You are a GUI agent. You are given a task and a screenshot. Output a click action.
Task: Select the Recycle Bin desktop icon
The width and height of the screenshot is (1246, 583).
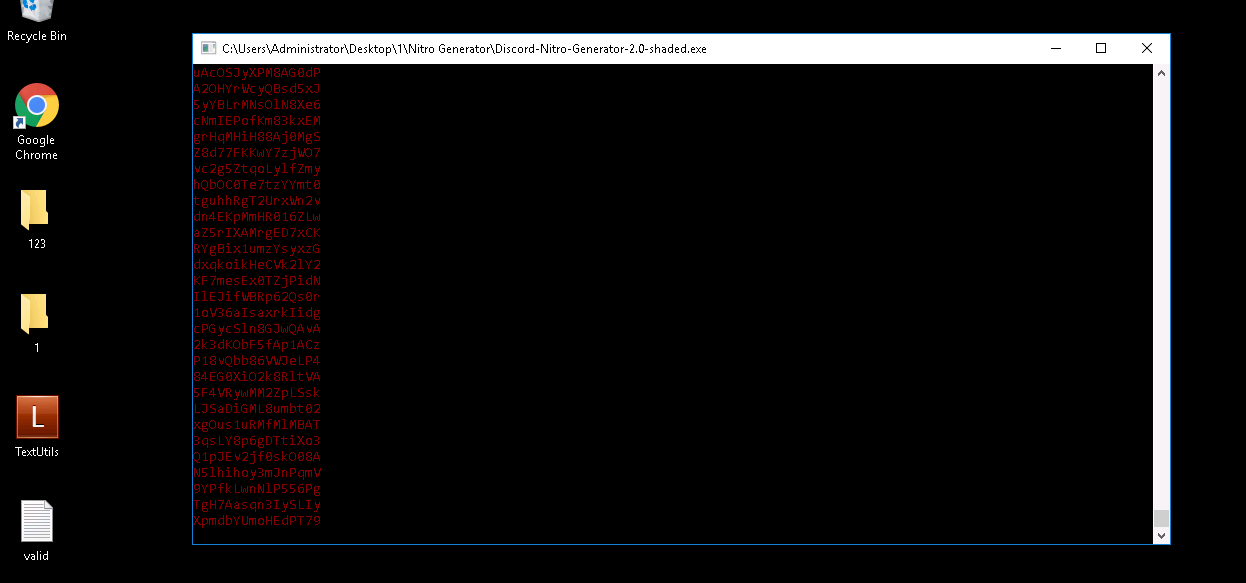point(37,21)
